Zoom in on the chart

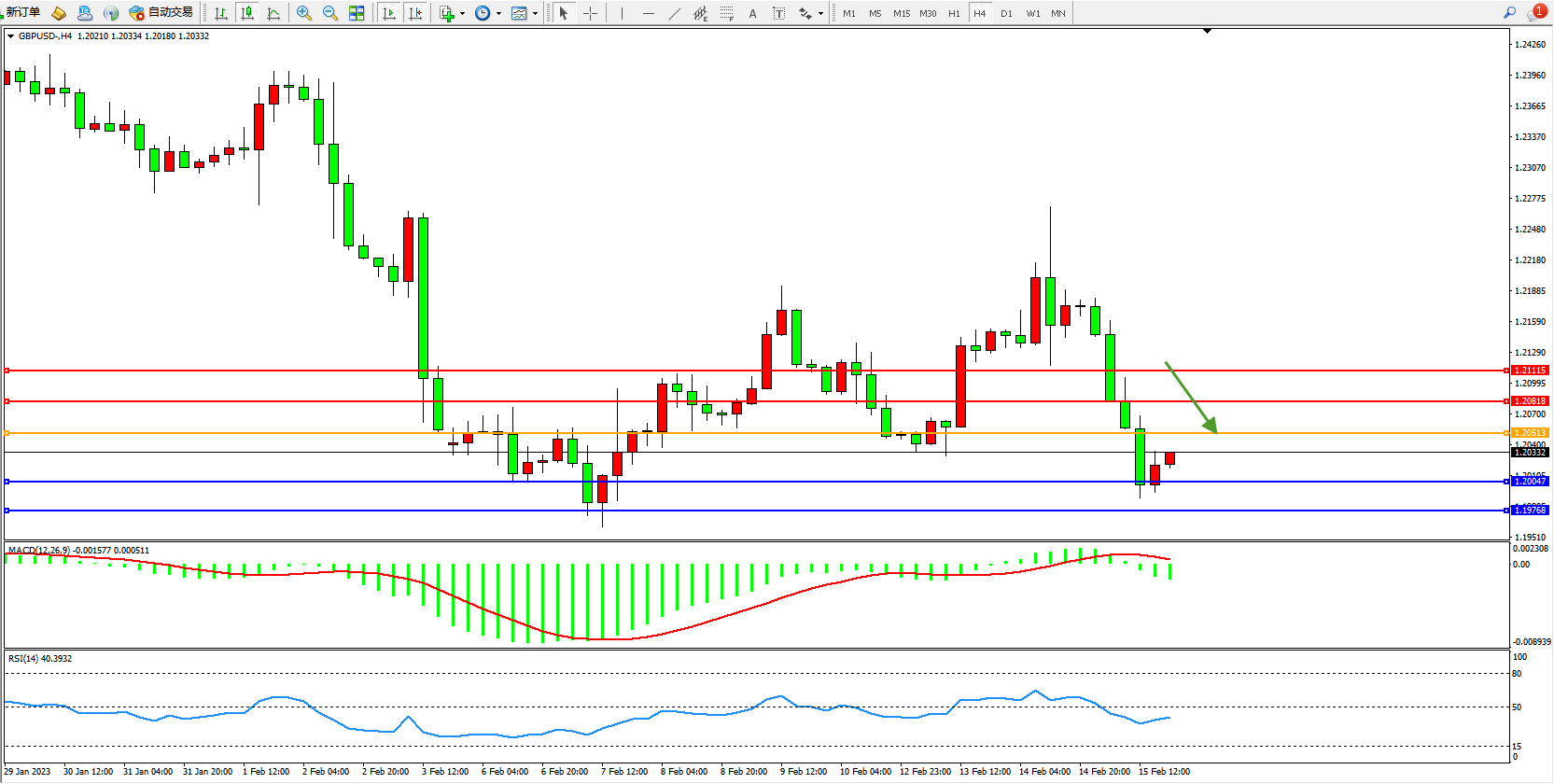[x=304, y=13]
